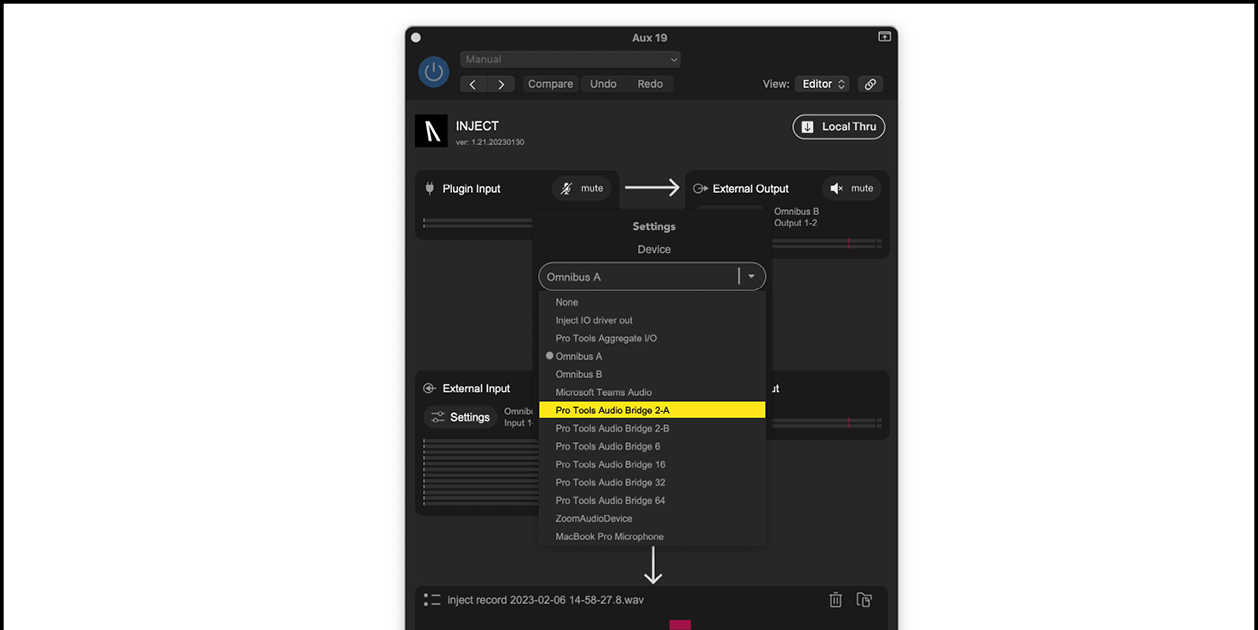Click the window expand icon in title bar
Screen dimensions: 1258x630
[884, 37]
